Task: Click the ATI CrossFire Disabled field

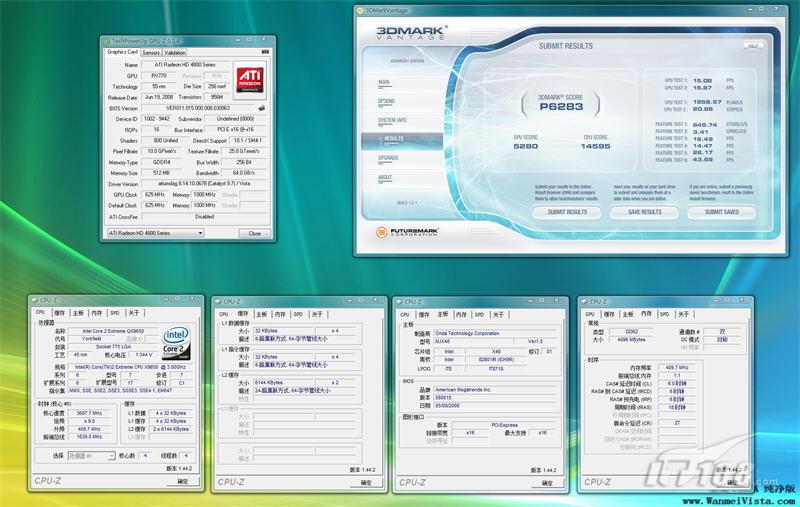Action: point(204,217)
